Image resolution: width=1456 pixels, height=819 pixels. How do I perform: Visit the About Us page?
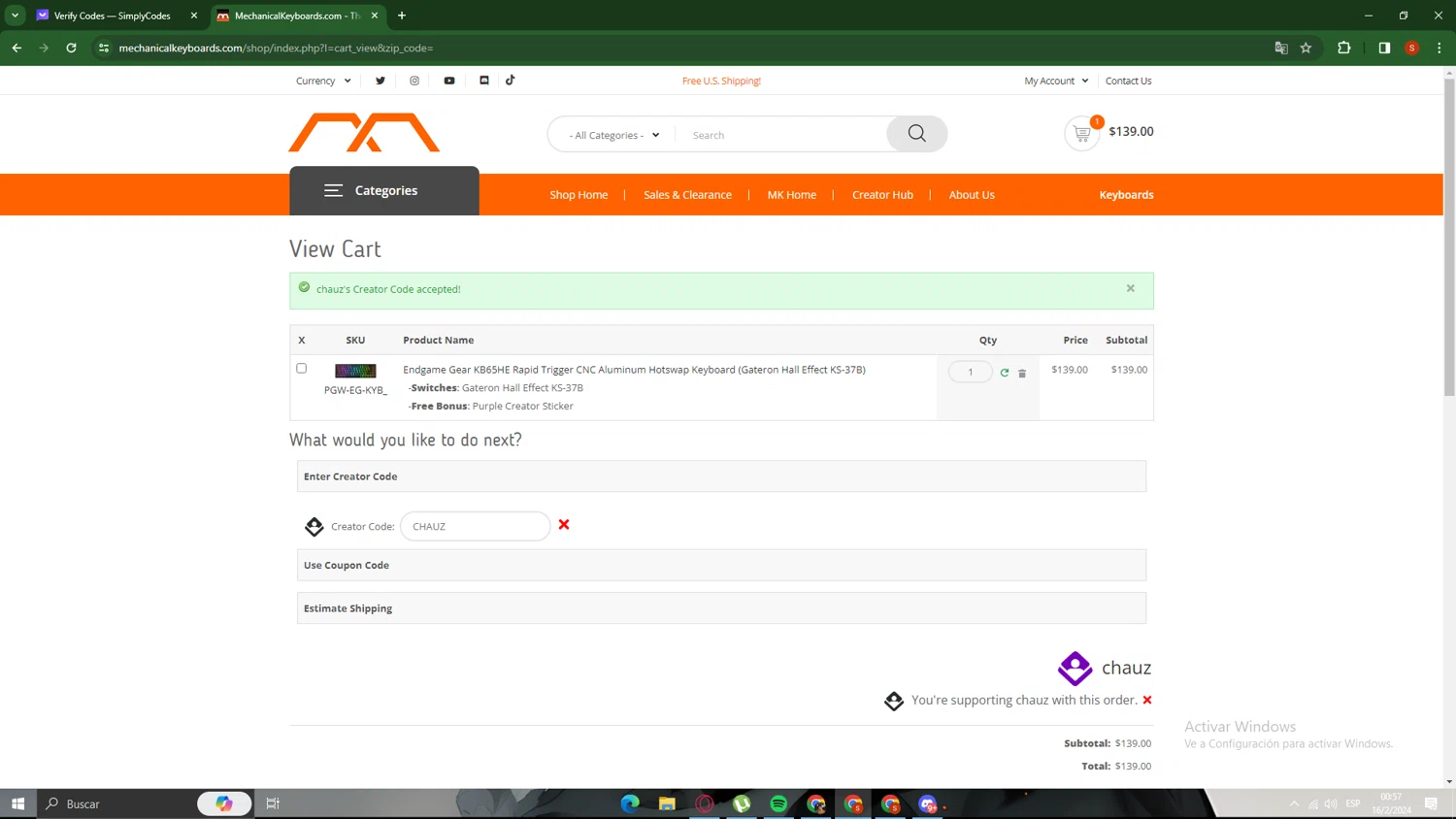pyautogui.click(x=972, y=195)
